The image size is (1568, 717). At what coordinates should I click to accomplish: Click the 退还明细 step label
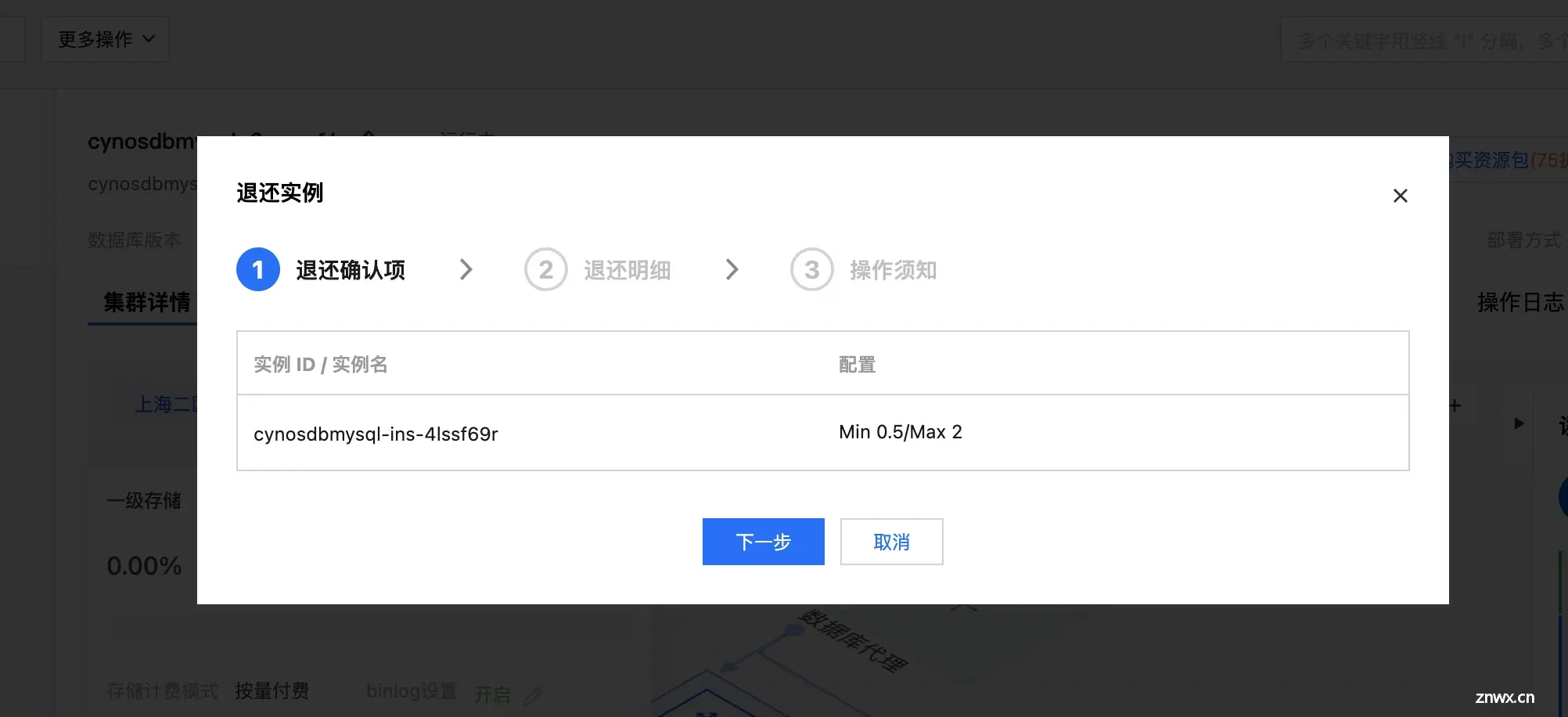click(628, 271)
